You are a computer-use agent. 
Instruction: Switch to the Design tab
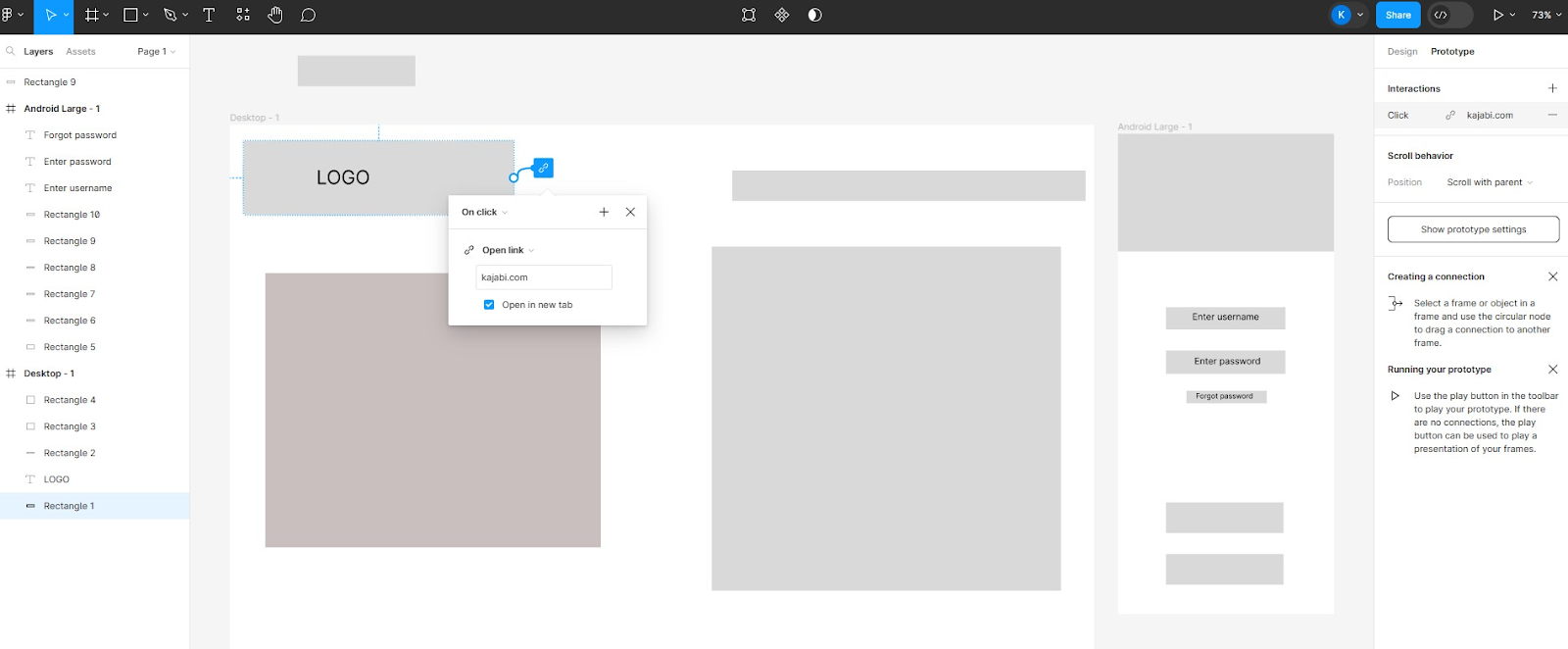point(1402,51)
